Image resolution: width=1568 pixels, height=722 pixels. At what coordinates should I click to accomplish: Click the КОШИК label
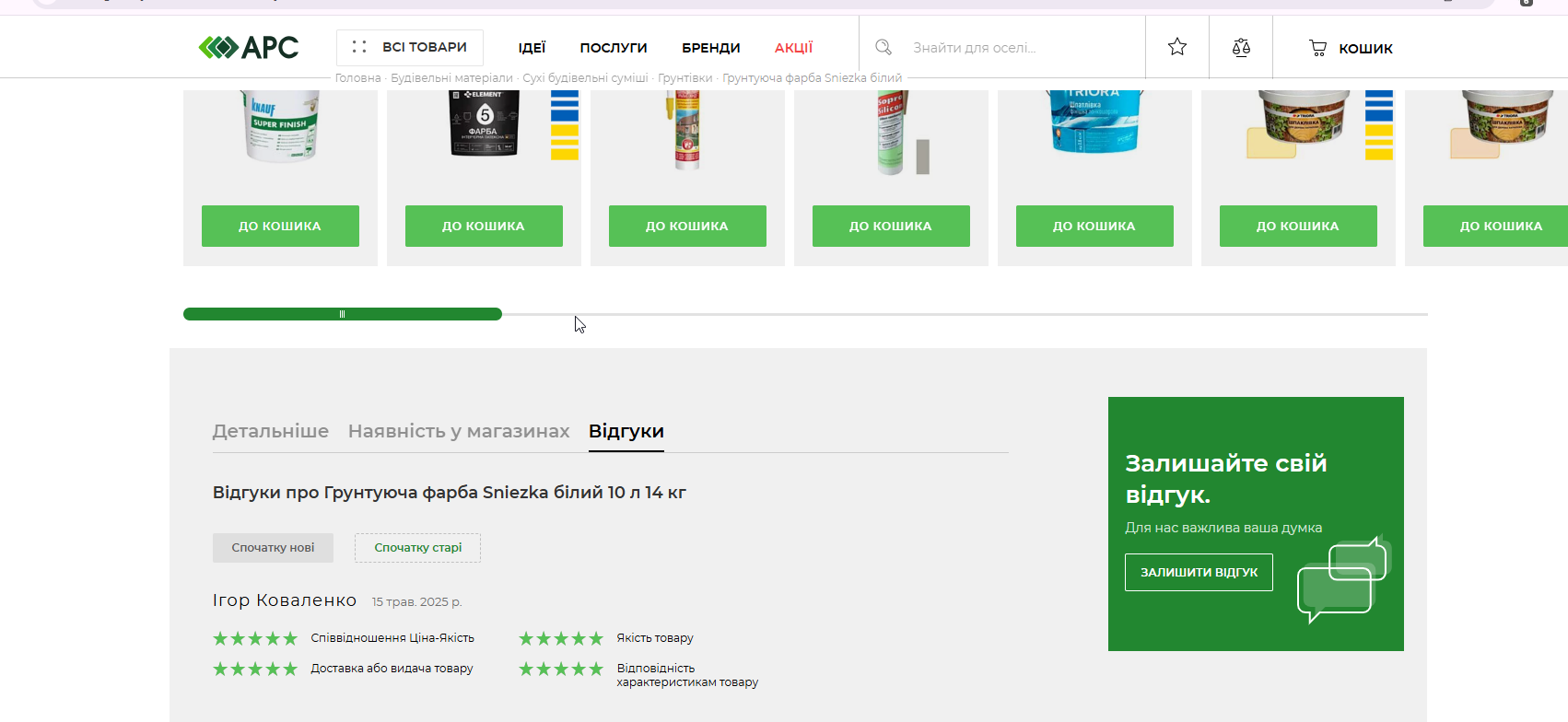pos(1365,48)
